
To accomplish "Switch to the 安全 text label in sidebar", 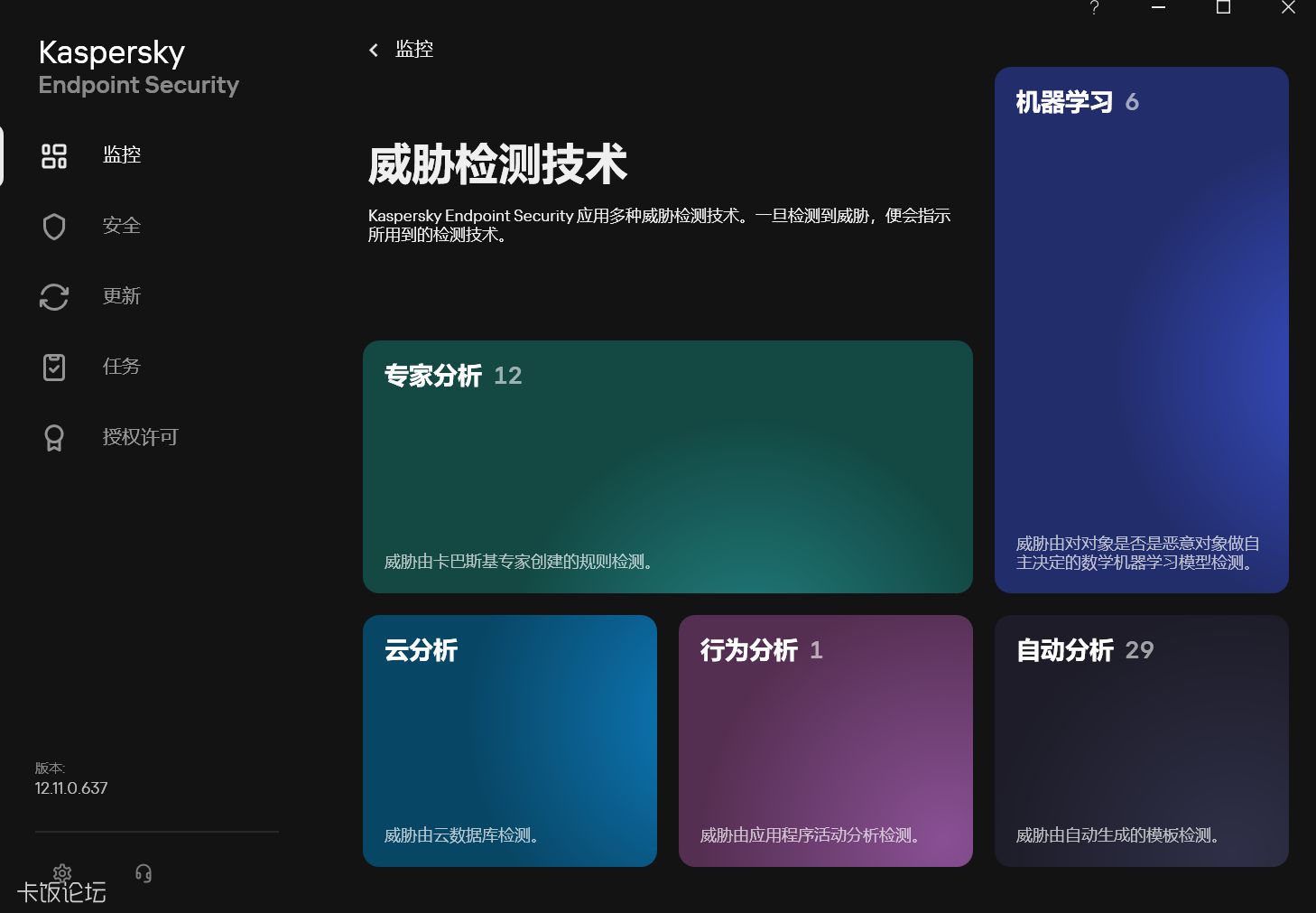I will click(122, 226).
